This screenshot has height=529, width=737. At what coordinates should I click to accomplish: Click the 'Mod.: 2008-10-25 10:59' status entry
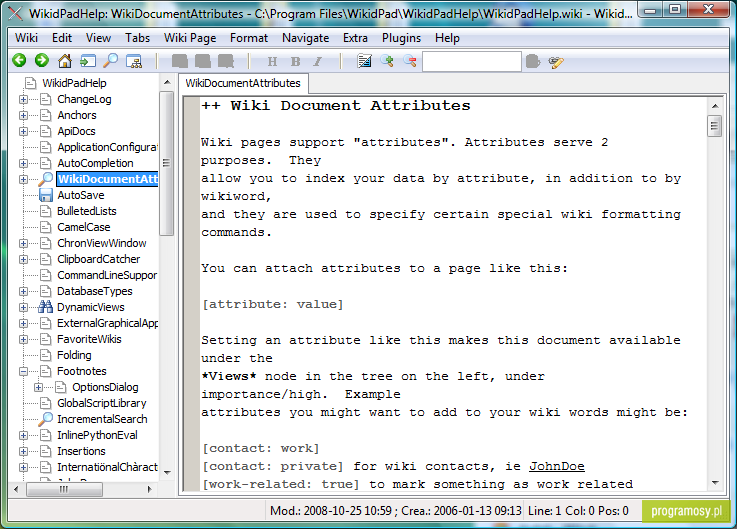click(331, 511)
